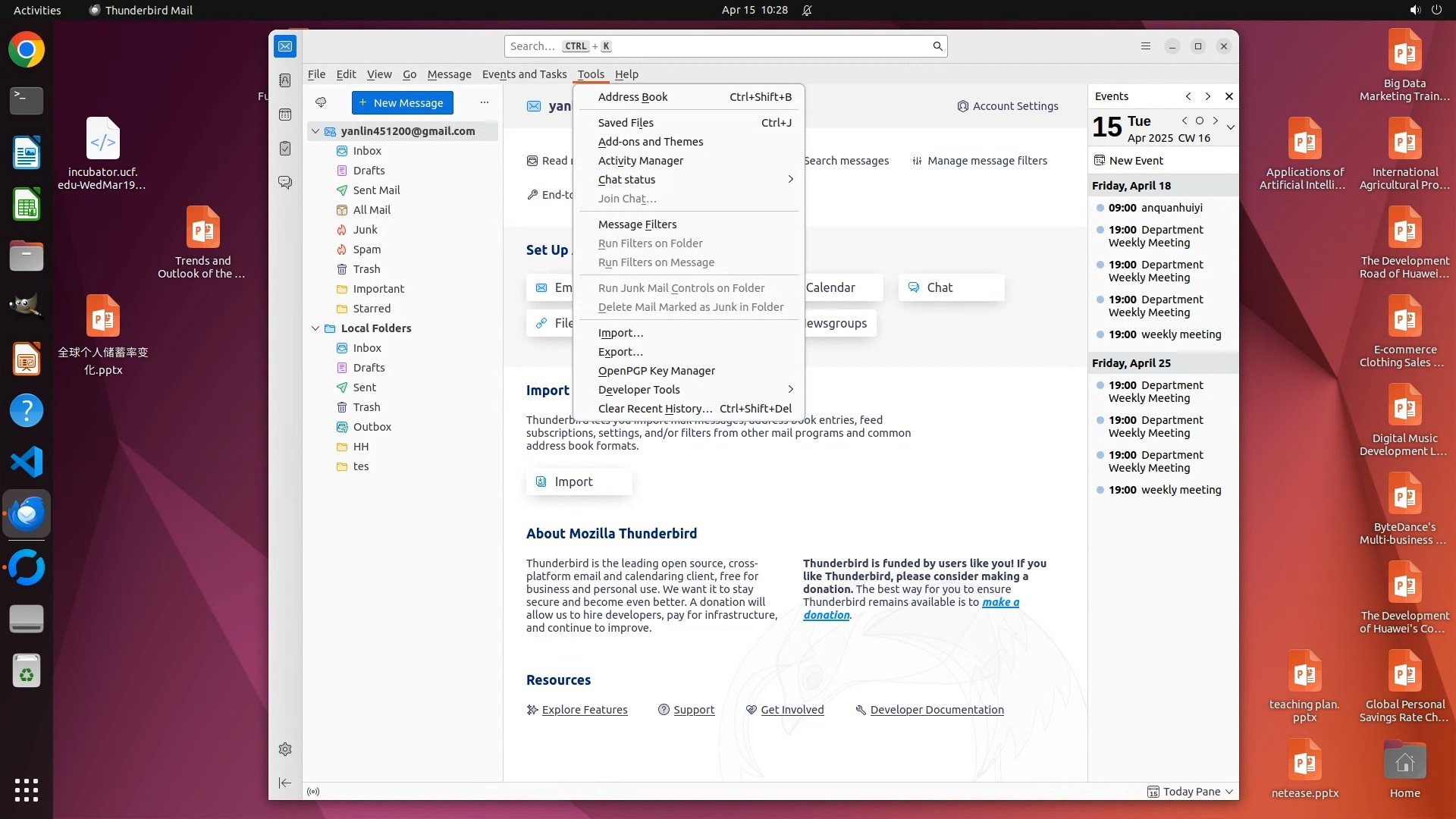Click the Thunderbird hamburger app menu
Viewport: 1456px width, 819px height.
click(x=1146, y=46)
